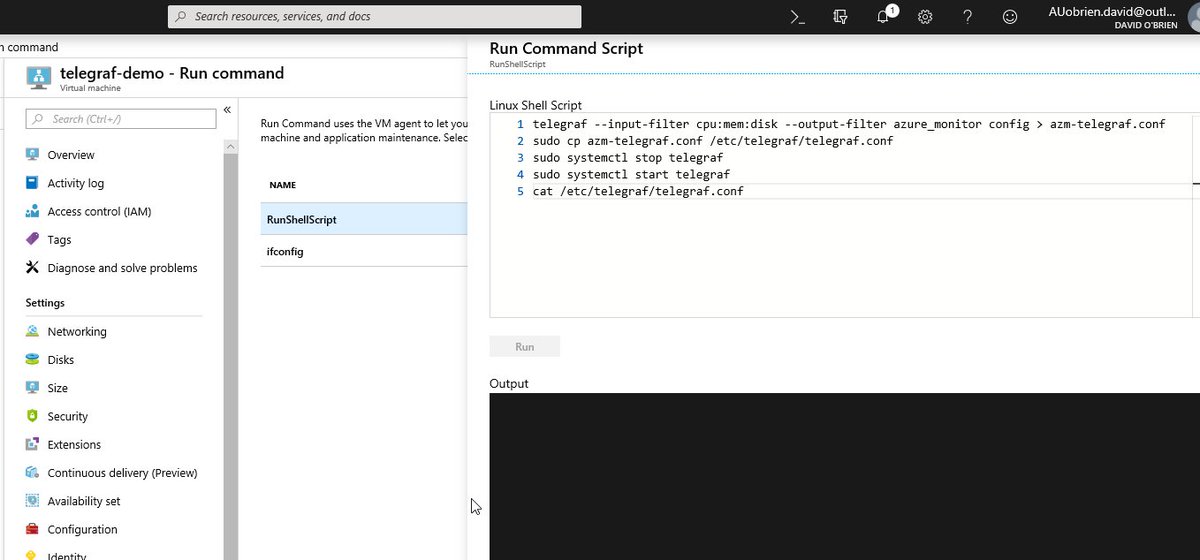The image size is (1200, 560).
Task: Open the directory and subscription filter icon
Action: pos(840,17)
